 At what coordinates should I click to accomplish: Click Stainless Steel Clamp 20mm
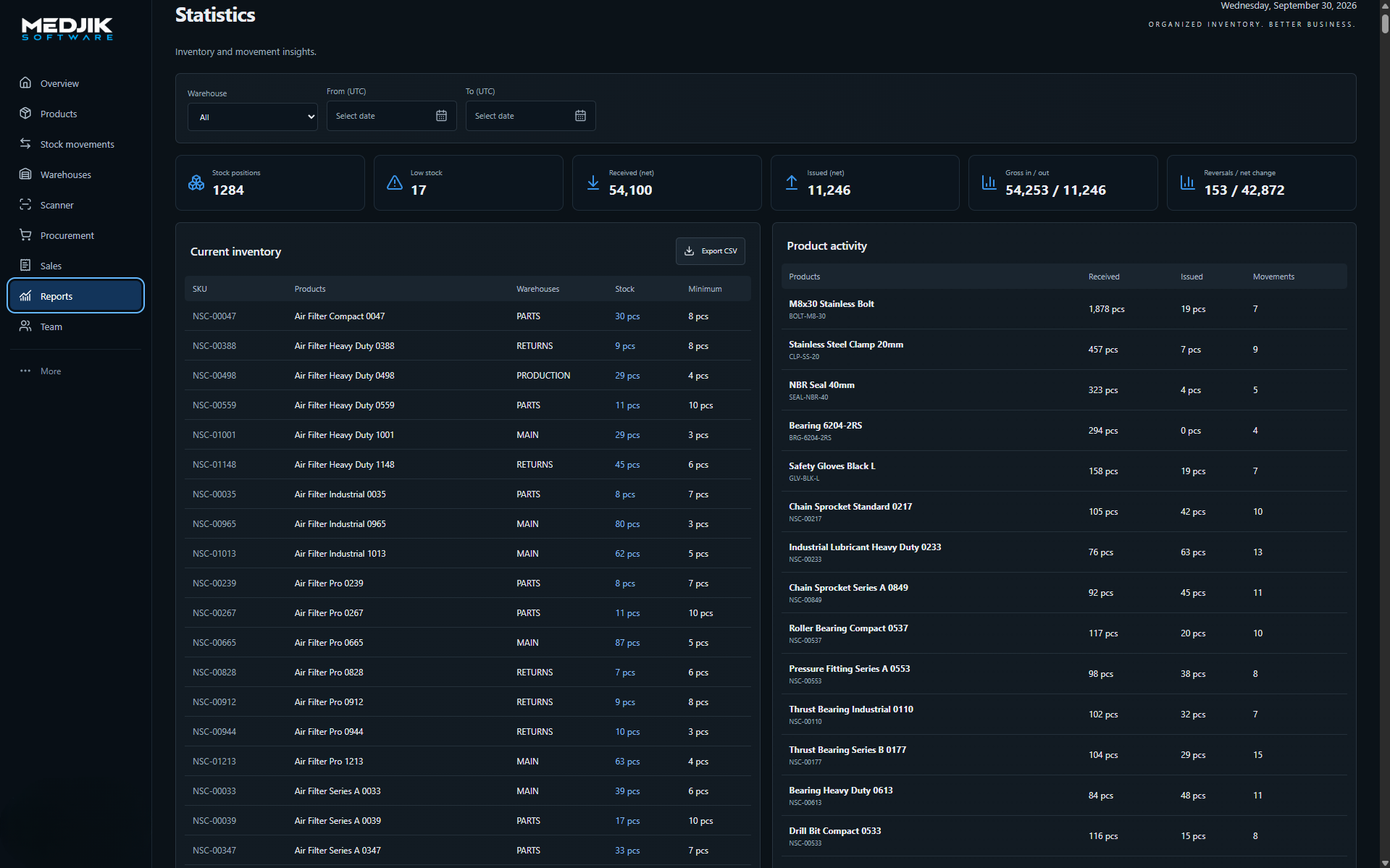pyautogui.click(x=846, y=345)
